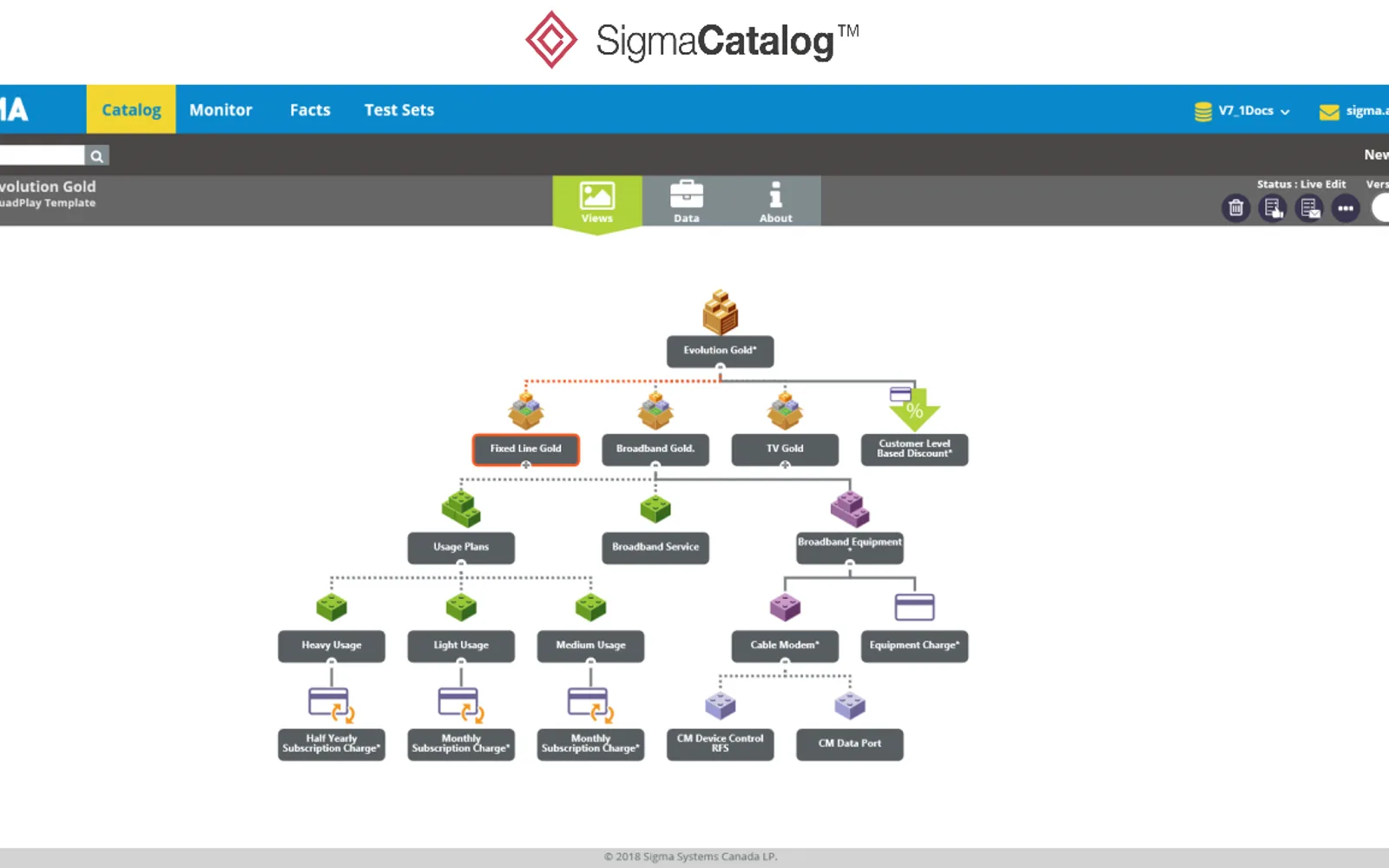Image resolution: width=1389 pixels, height=868 pixels.
Task: Click the Evolution Gold package icon
Action: [x=720, y=312]
